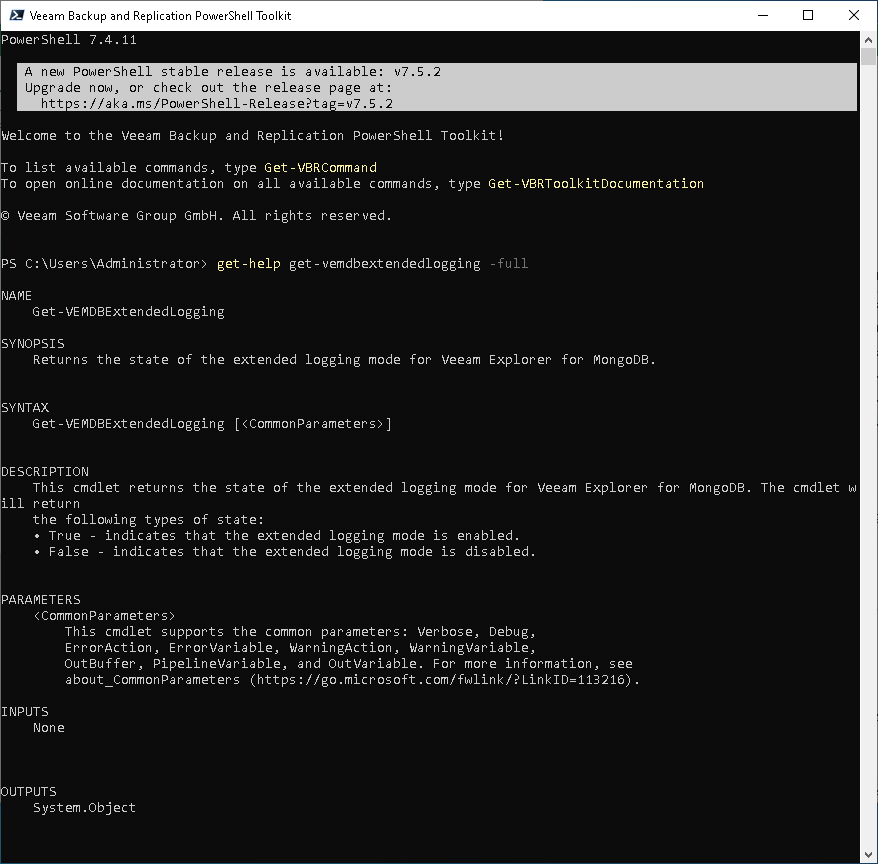Click the get-vemdbextendedlogging argument text
Screen dimensions: 878x864
coord(385,264)
